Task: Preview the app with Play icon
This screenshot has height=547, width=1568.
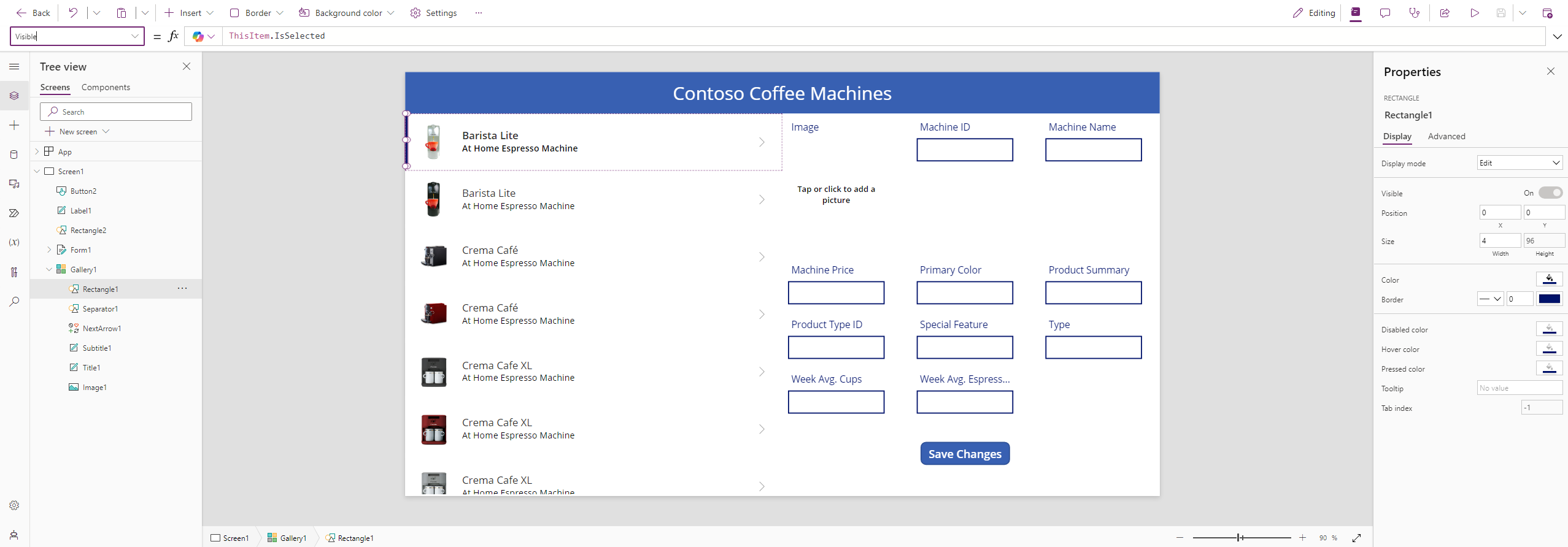Action: [x=1475, y=13]
